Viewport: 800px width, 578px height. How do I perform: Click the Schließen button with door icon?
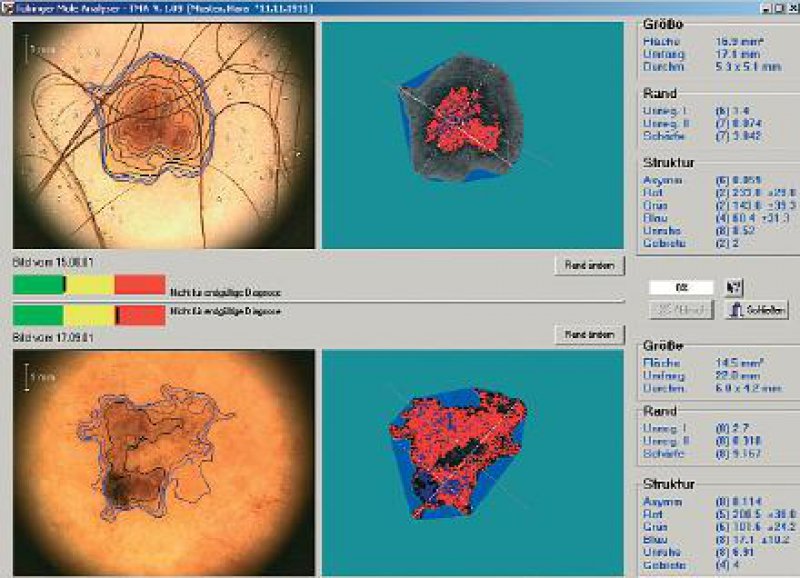(757, 310)
